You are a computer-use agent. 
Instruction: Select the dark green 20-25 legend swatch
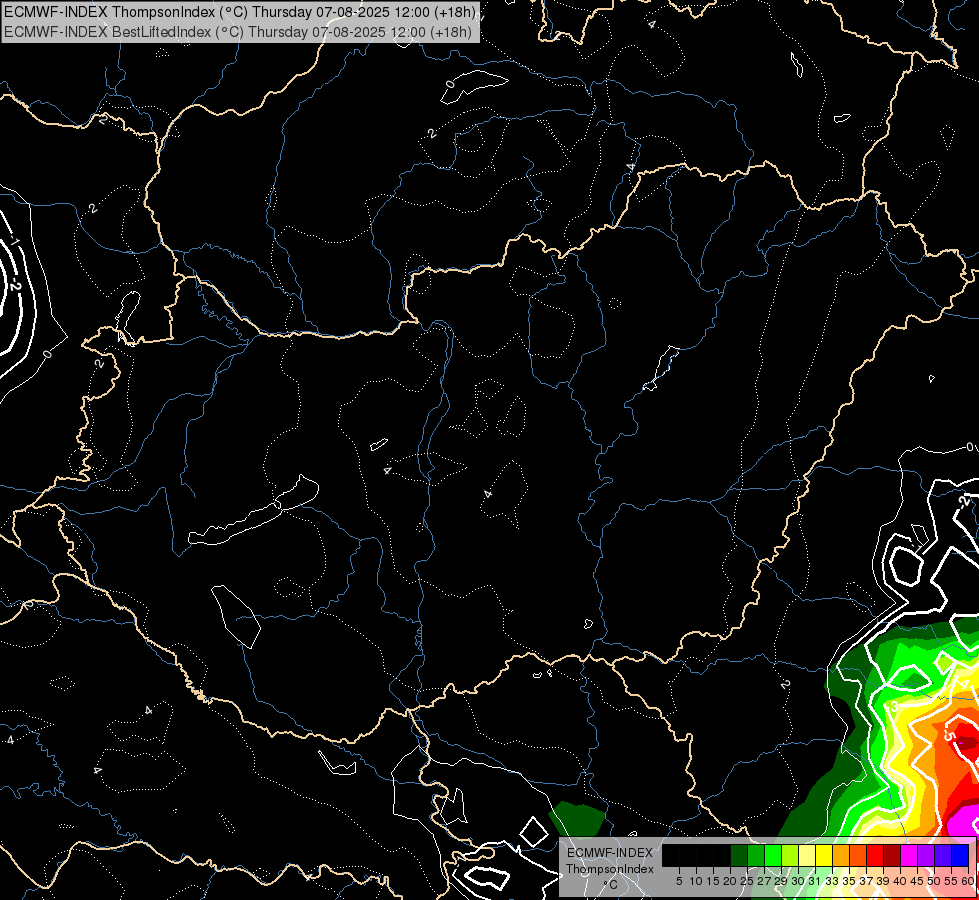(x=739, y=855)
